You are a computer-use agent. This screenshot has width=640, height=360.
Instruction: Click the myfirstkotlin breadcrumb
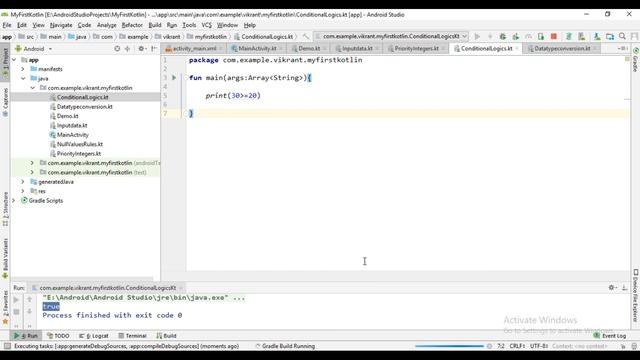pos(207,36)
